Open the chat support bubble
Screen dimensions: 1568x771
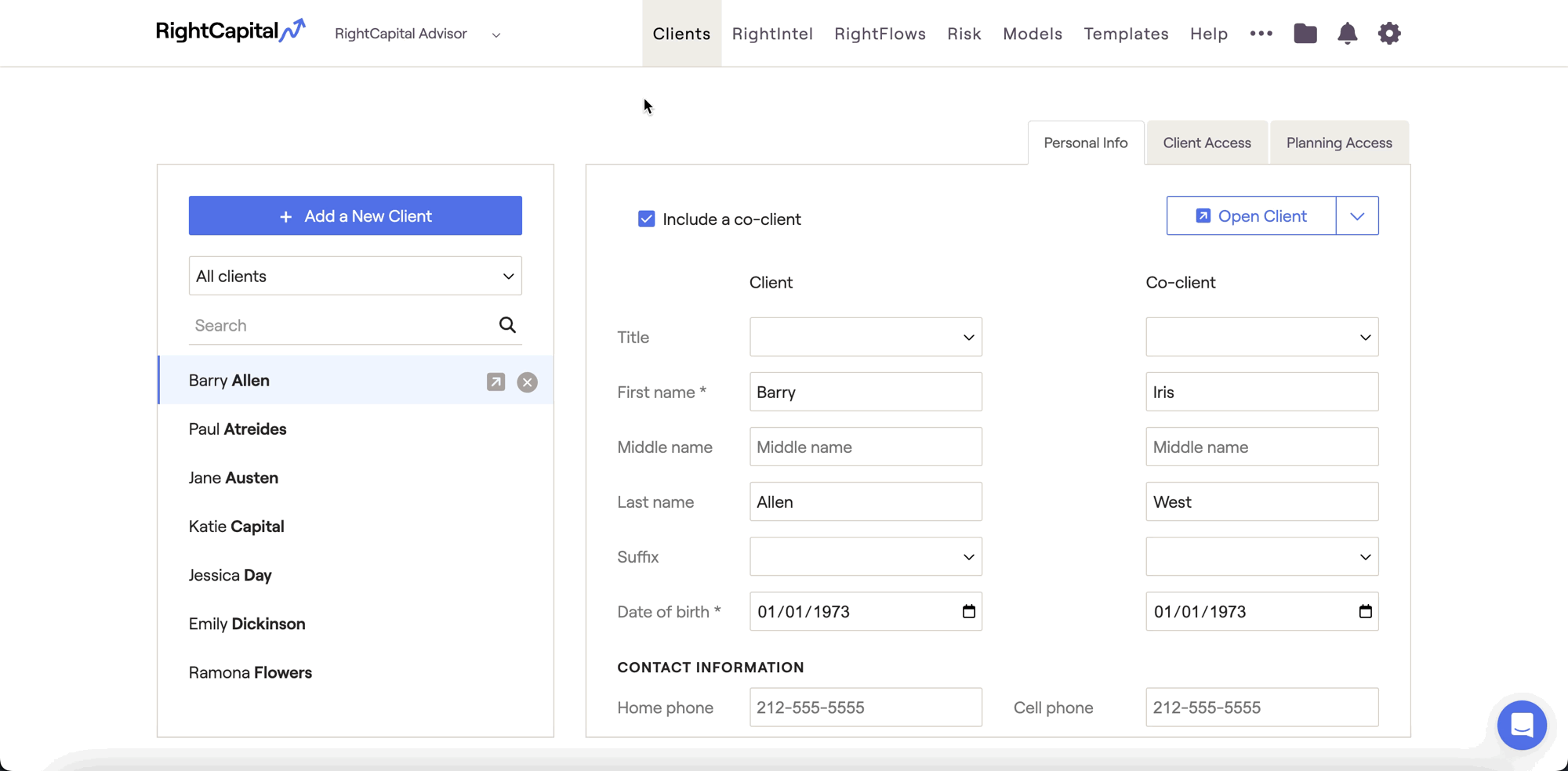(1521, 725)
